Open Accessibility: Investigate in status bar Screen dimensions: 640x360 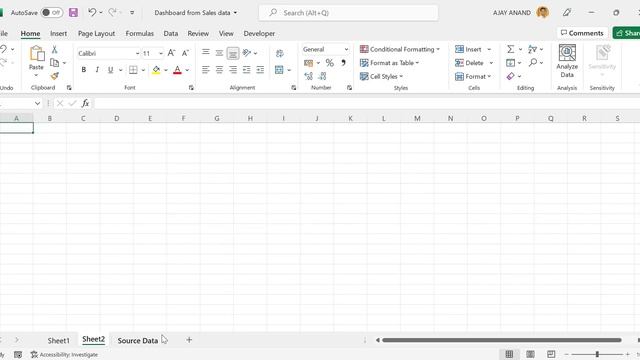tap(64, 355)
